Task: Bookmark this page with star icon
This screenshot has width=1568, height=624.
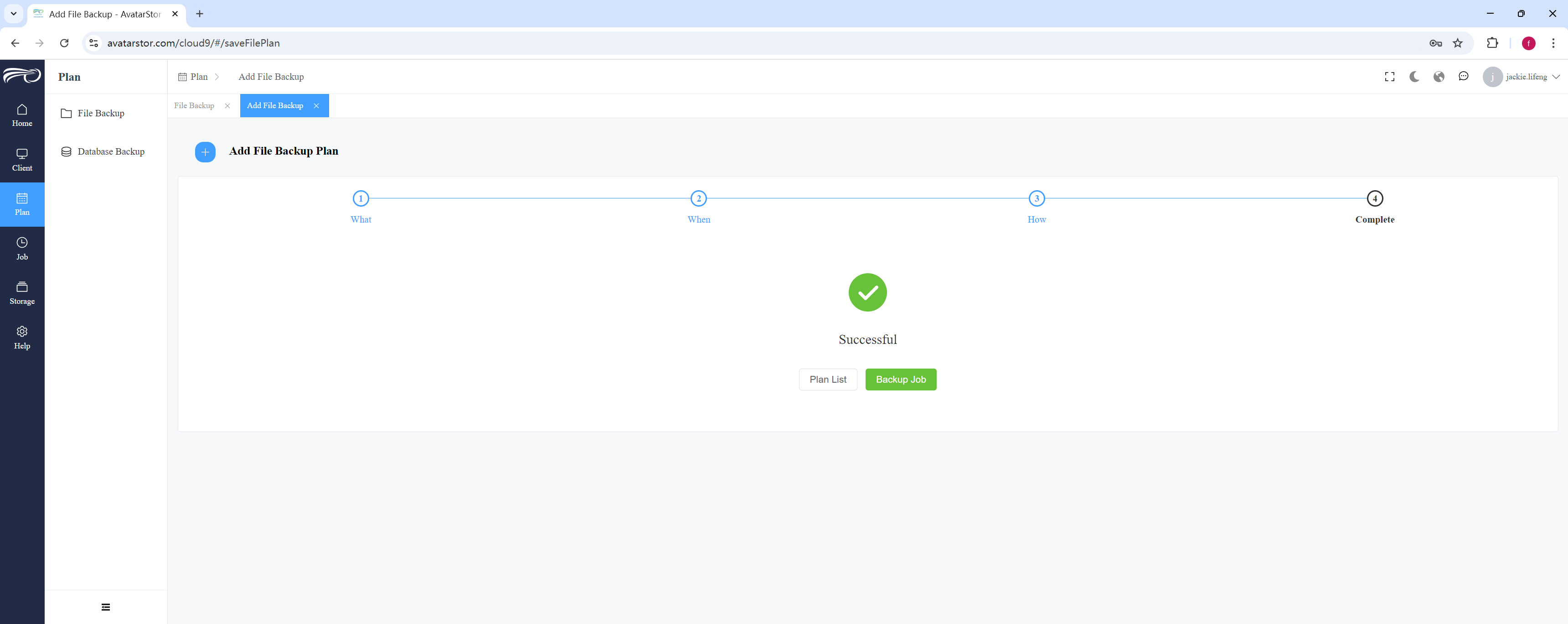Action: (x=1457, y=43)
